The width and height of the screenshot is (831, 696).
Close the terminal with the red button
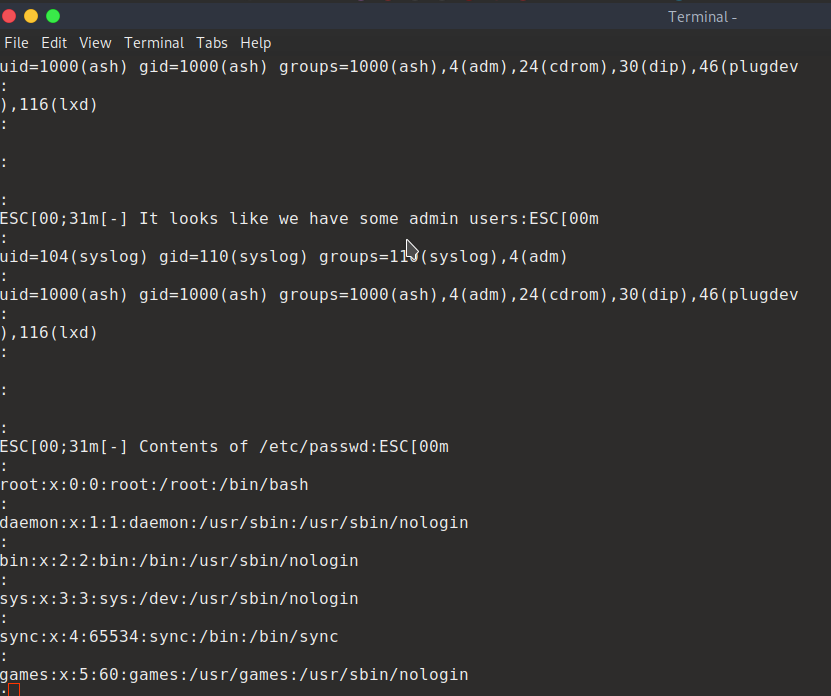[10, 16]
